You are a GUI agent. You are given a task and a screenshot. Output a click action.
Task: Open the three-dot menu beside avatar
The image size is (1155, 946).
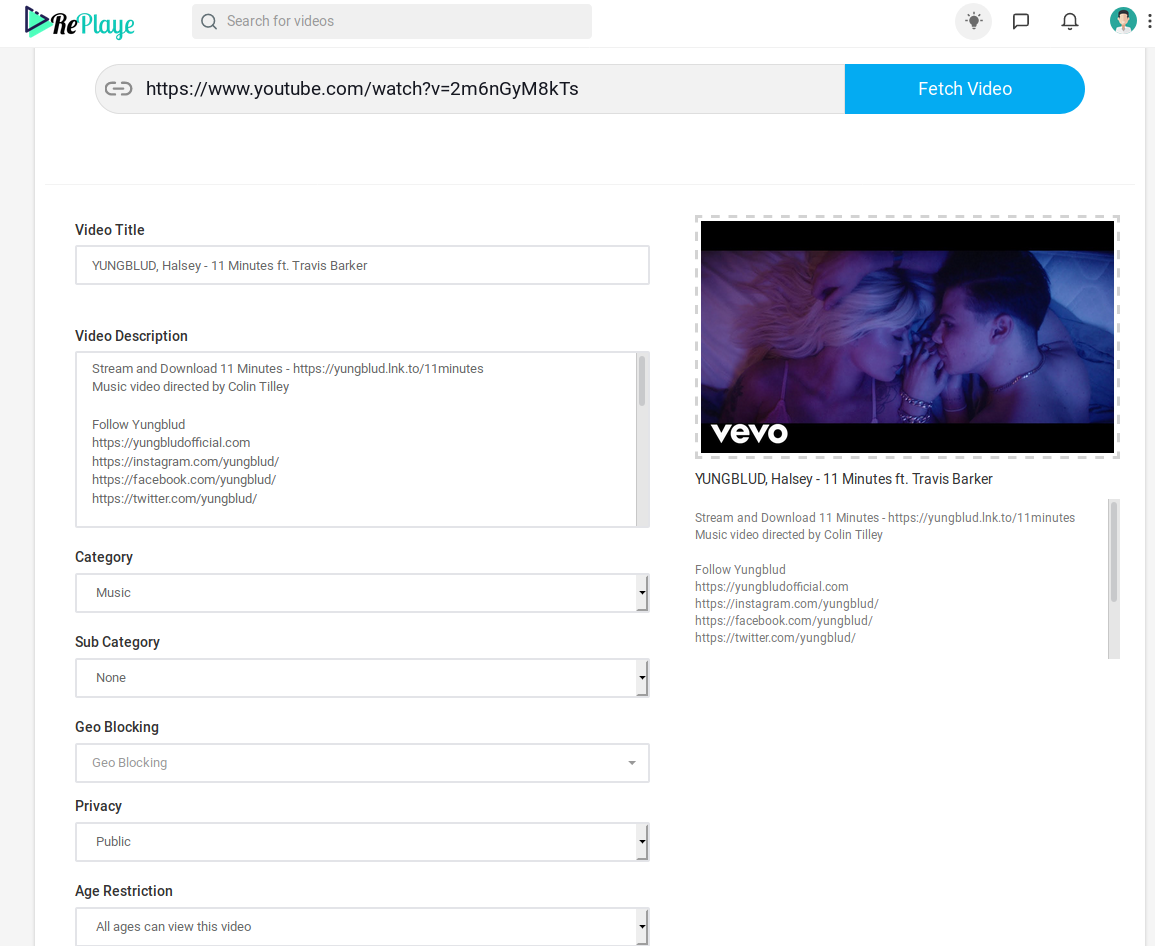pos(1149,21)
